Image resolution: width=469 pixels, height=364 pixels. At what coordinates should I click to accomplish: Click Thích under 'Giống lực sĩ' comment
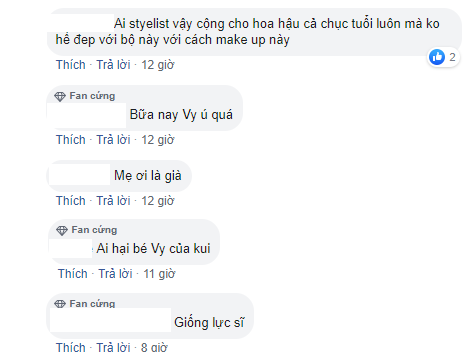pos(71,348)
